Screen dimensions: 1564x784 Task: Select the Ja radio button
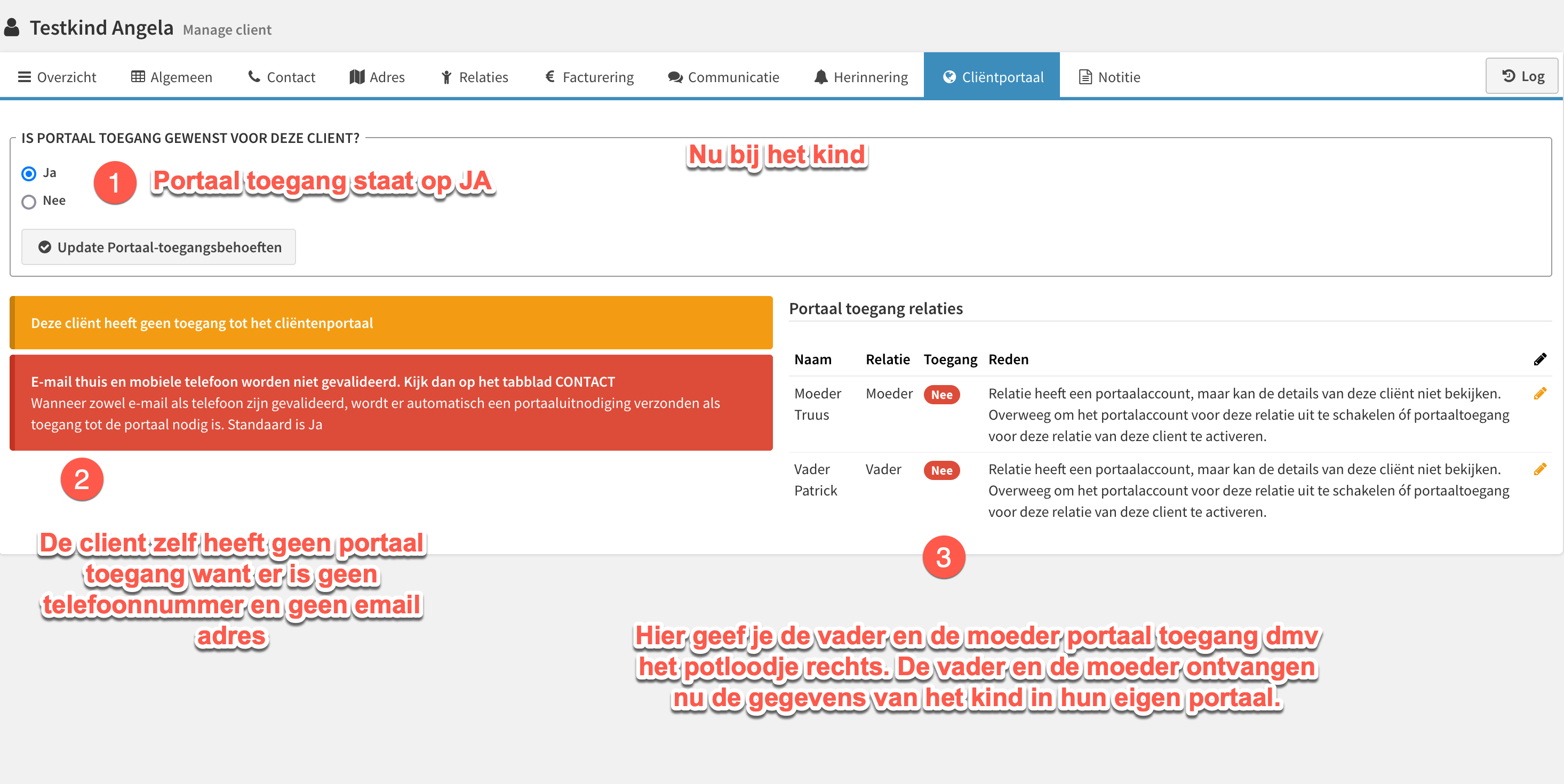coord(28,174)
